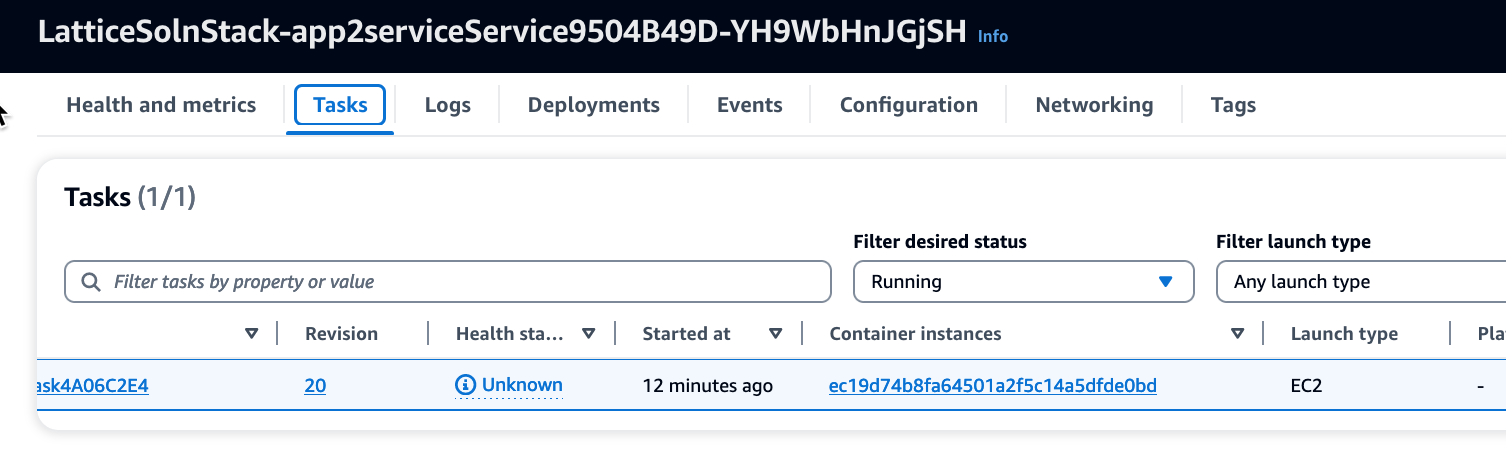Open the Filter launch type dropdown
1506x458 pixels.
(1361, 282)
